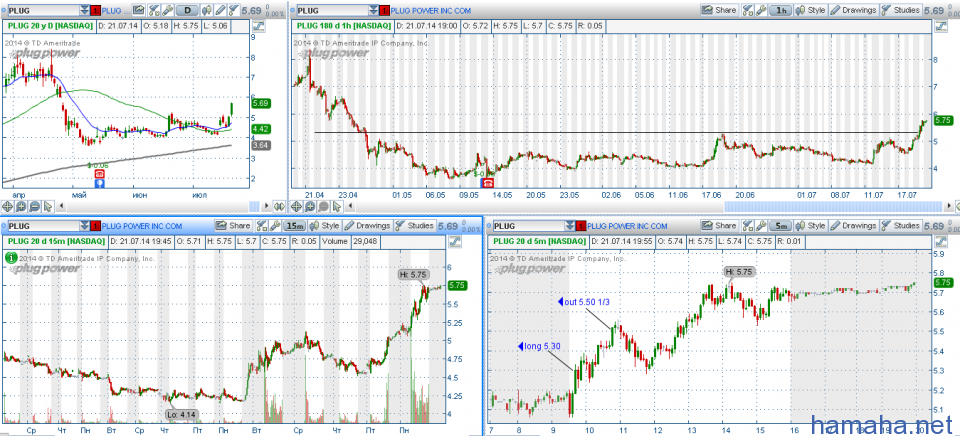Screen dimensions: 960x436
Task: Open PLUG POWER INC COM link in 15m chart
Action: 141,226
